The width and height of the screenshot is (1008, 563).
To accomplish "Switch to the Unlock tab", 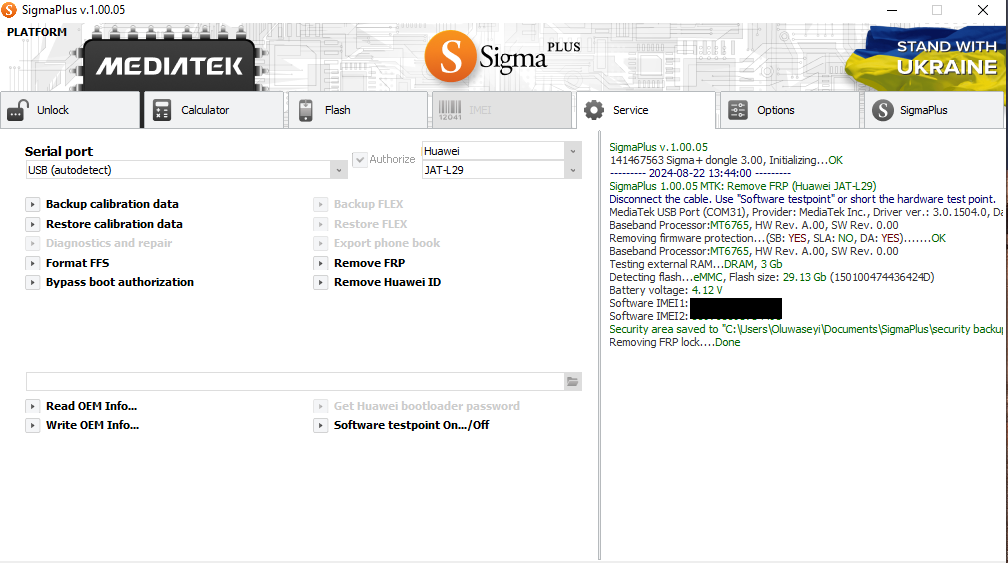I will (70, 110).
